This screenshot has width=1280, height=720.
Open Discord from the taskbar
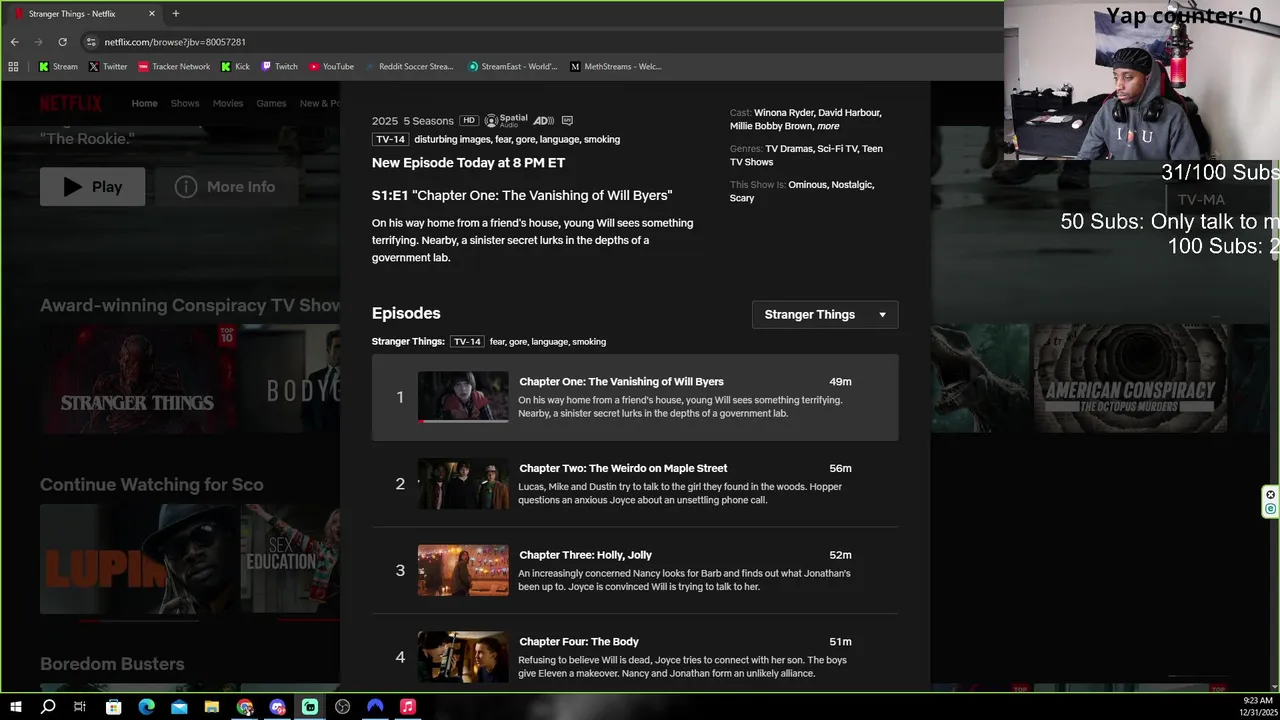click(277, 707)
